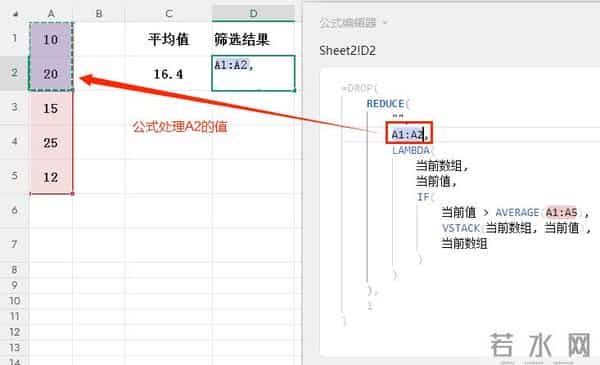
Task: Click the 公式编辑器 panel title
Action: click(x=348, y=23)
